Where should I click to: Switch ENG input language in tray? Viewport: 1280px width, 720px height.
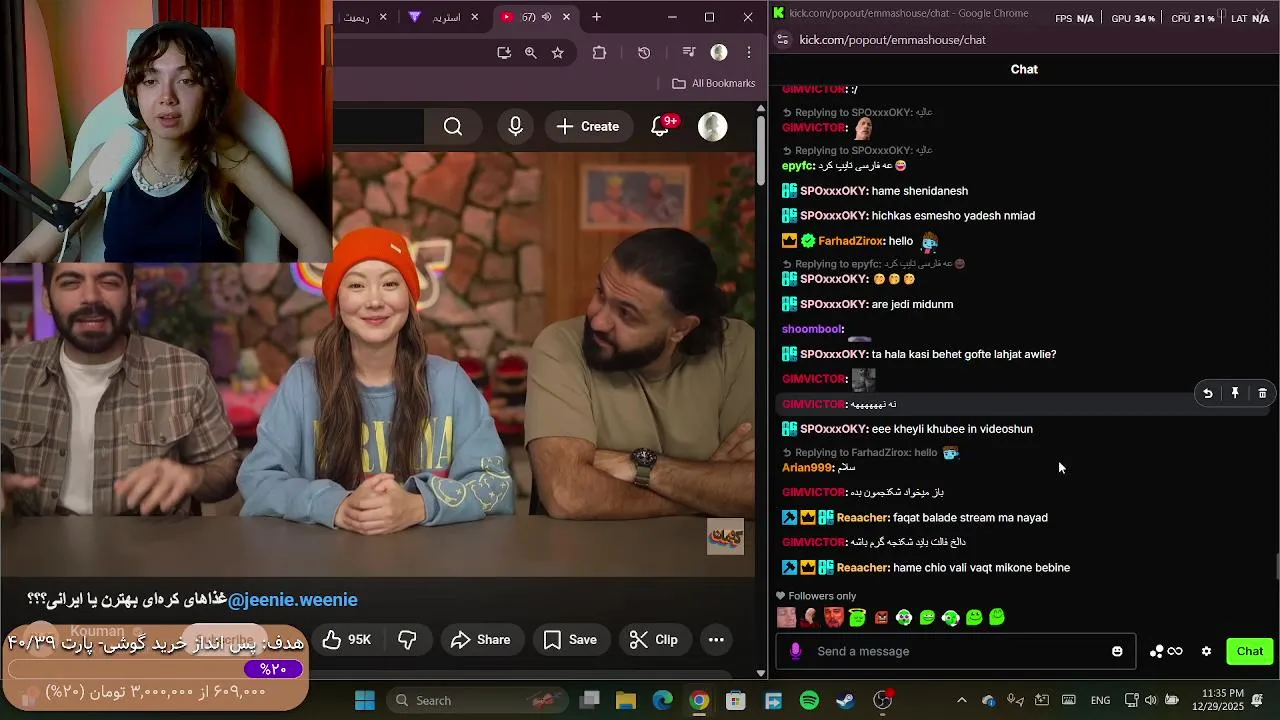coord(1100,700)
